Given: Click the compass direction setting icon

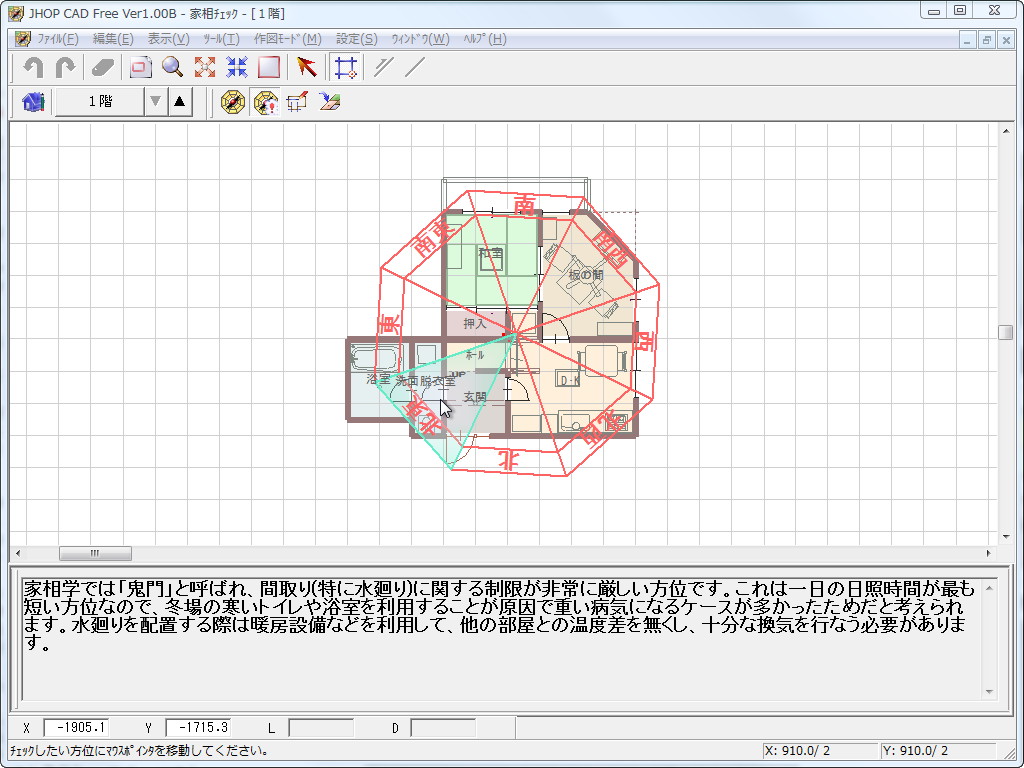Looking at the screenshot, I should (x=232, y=102).
